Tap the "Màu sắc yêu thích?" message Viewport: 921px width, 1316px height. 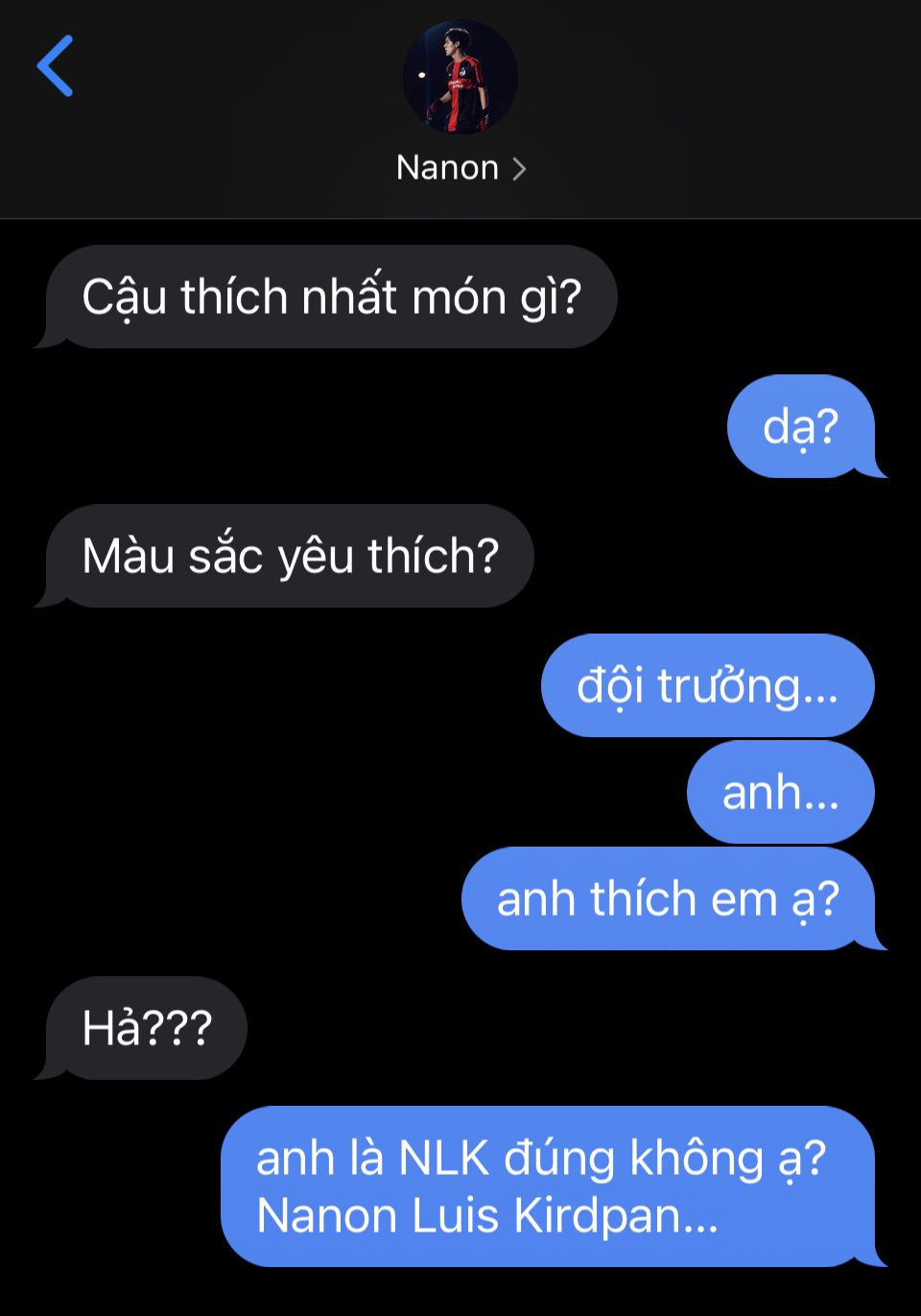tap(290, 556)
